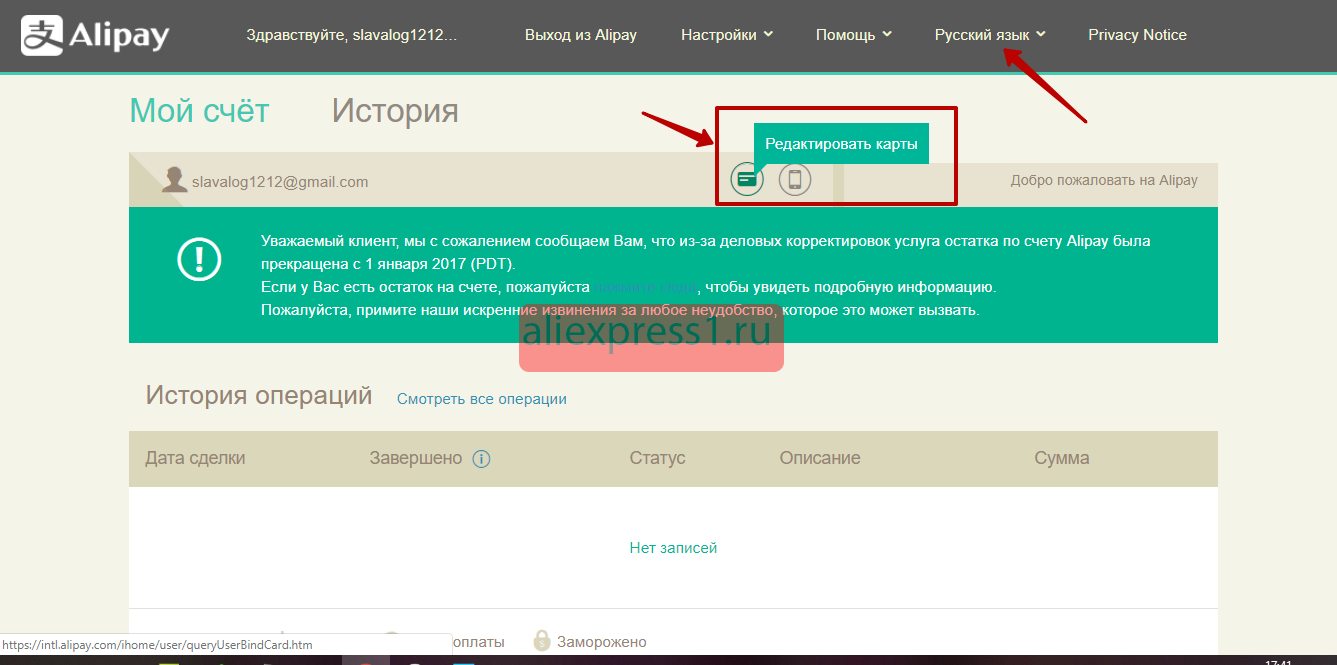Click the card edit icon
This screenshot has width=1337, height=665.
(x=746, y=180)
